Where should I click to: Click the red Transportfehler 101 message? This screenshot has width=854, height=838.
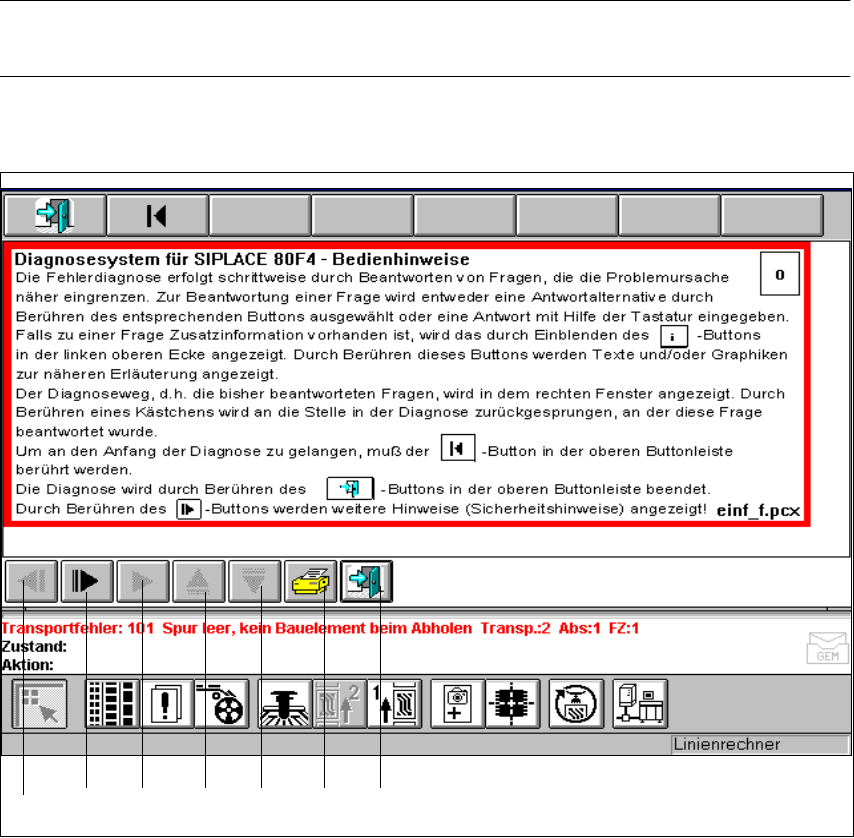click(x=320, y=628)
